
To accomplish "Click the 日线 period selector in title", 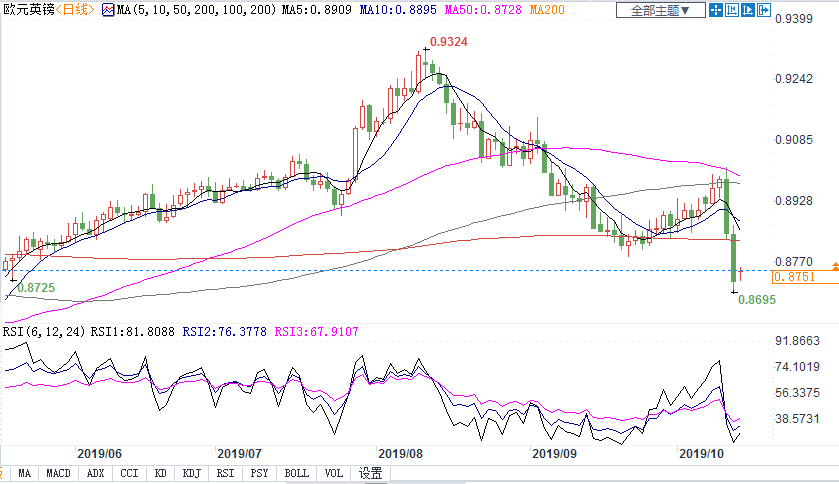I will [x=74, y=11].
